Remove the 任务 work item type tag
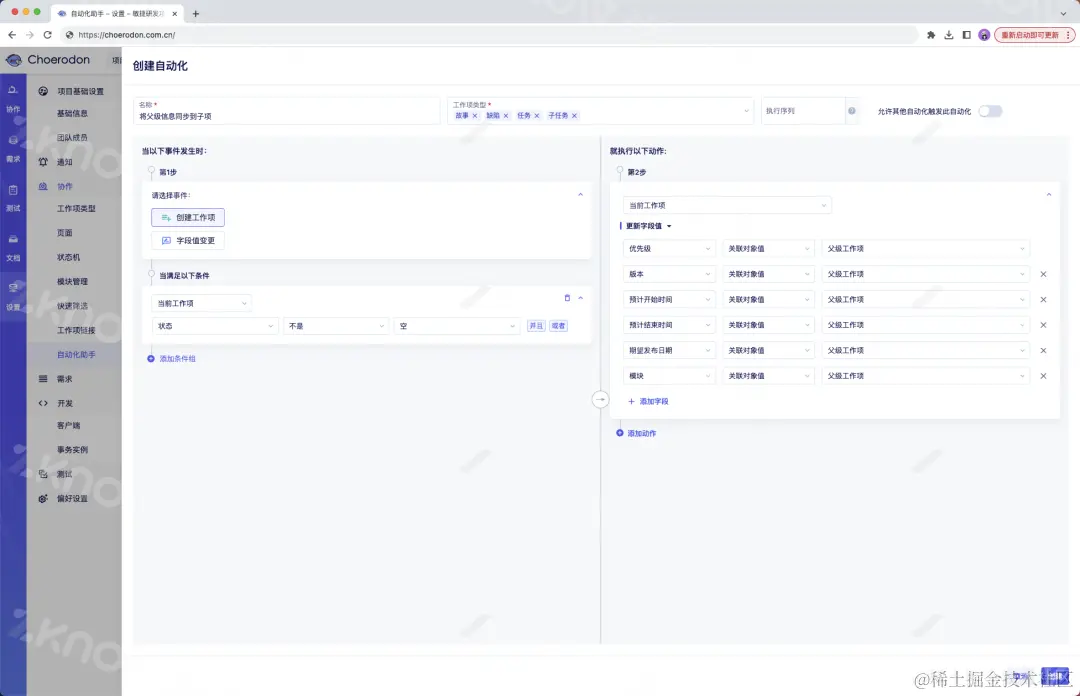The width and height of the screenshot is (1080, 696). [x=537, y=116]
